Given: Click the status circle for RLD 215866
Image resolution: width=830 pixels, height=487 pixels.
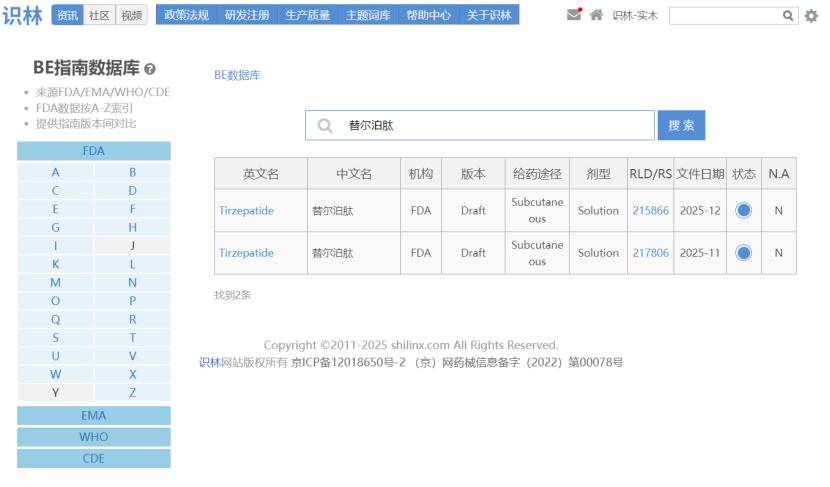Looking at the screenshot, I should 743,210.
